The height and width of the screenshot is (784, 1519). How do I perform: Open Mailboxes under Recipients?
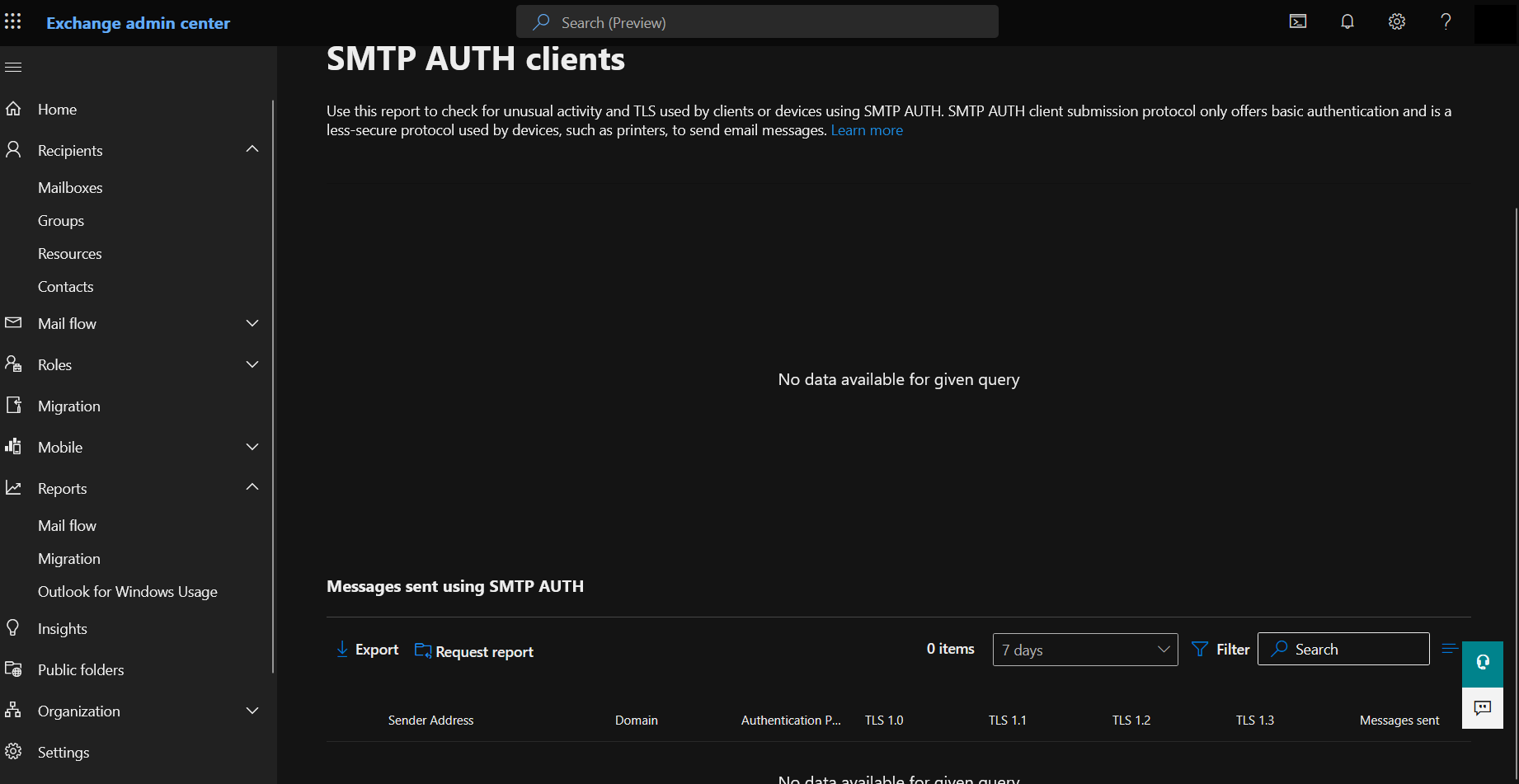point(70,188)
